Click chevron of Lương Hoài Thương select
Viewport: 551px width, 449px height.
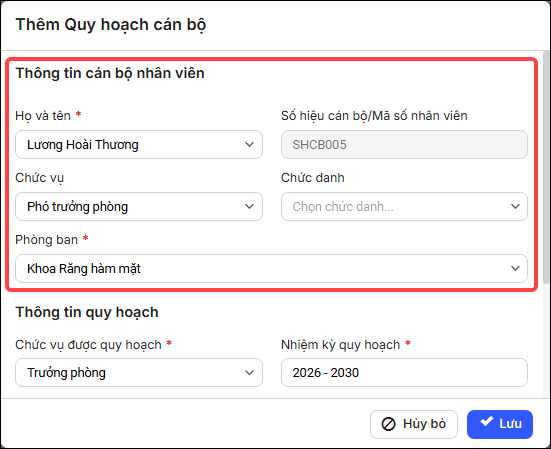coord(249,144)
